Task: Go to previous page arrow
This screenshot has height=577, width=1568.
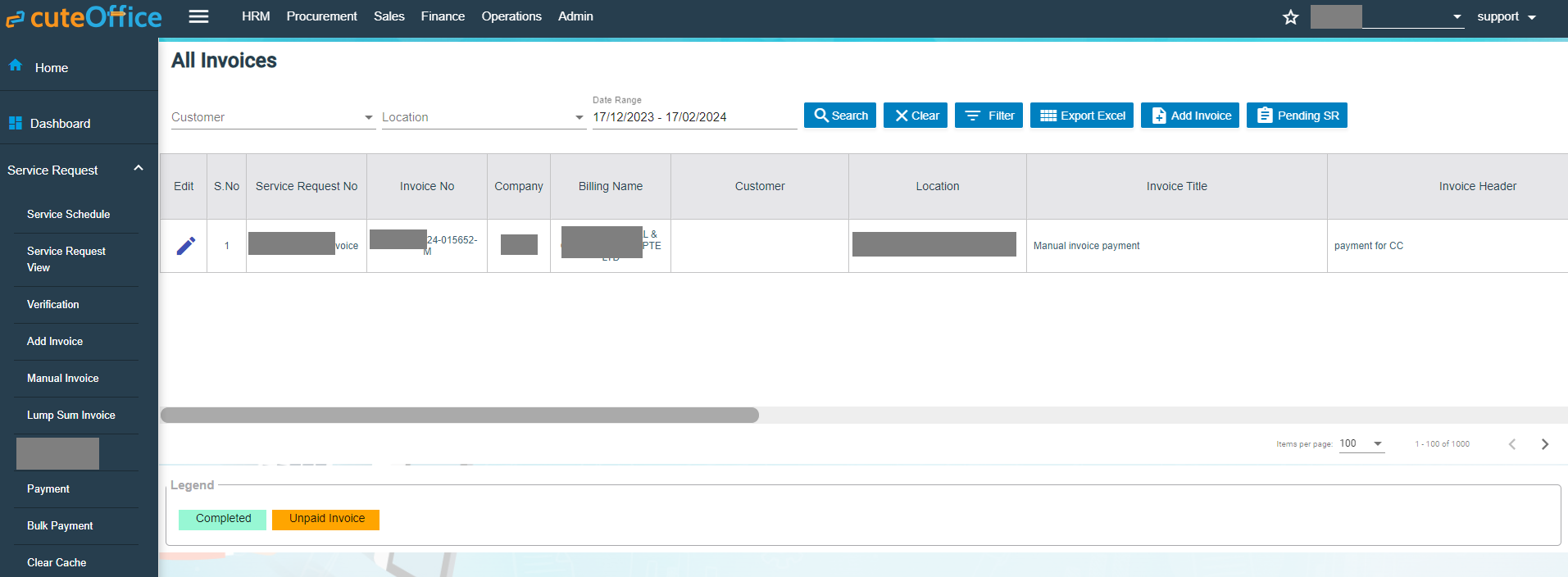Action: [1511, 444]
